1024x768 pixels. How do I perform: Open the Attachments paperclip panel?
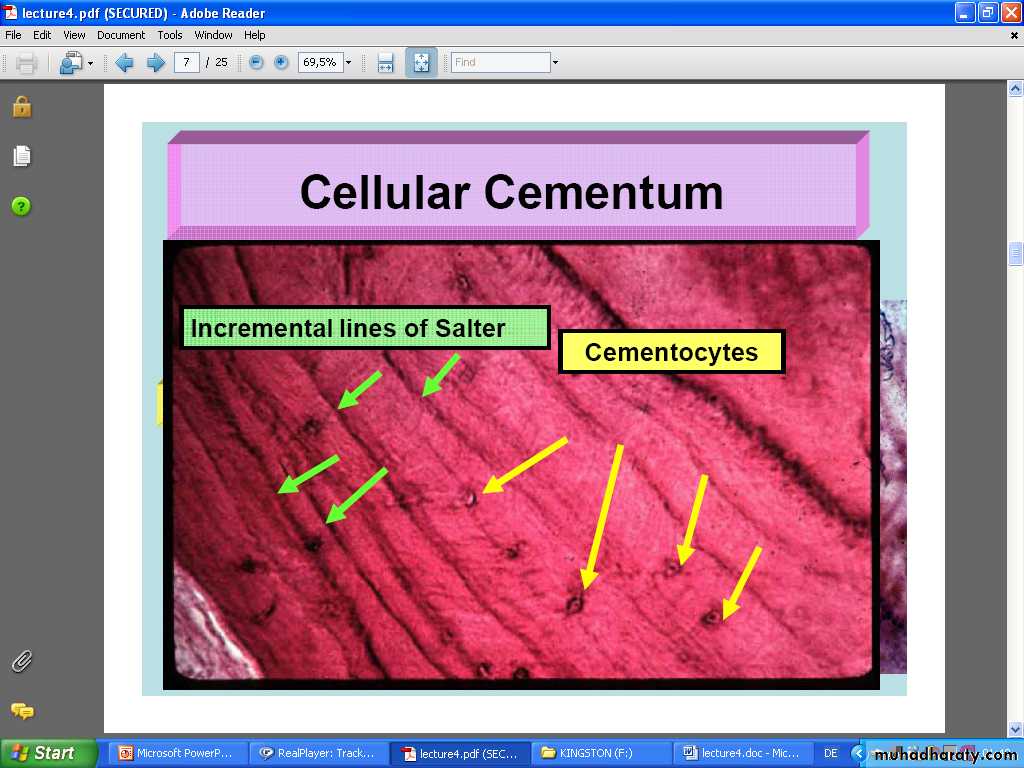21,661
